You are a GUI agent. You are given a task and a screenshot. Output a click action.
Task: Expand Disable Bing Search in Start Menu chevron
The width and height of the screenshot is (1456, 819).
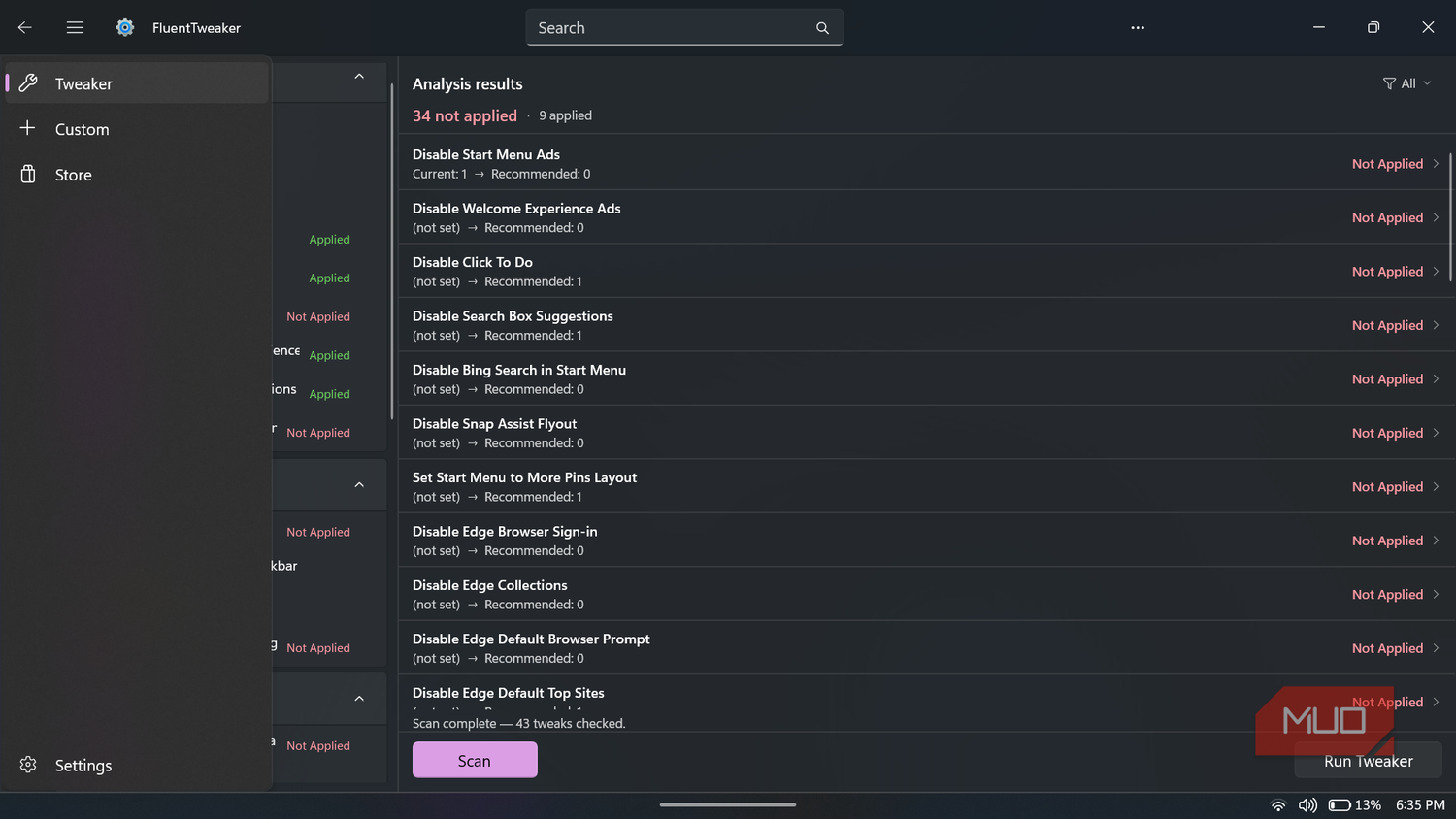click(1436, 378)
